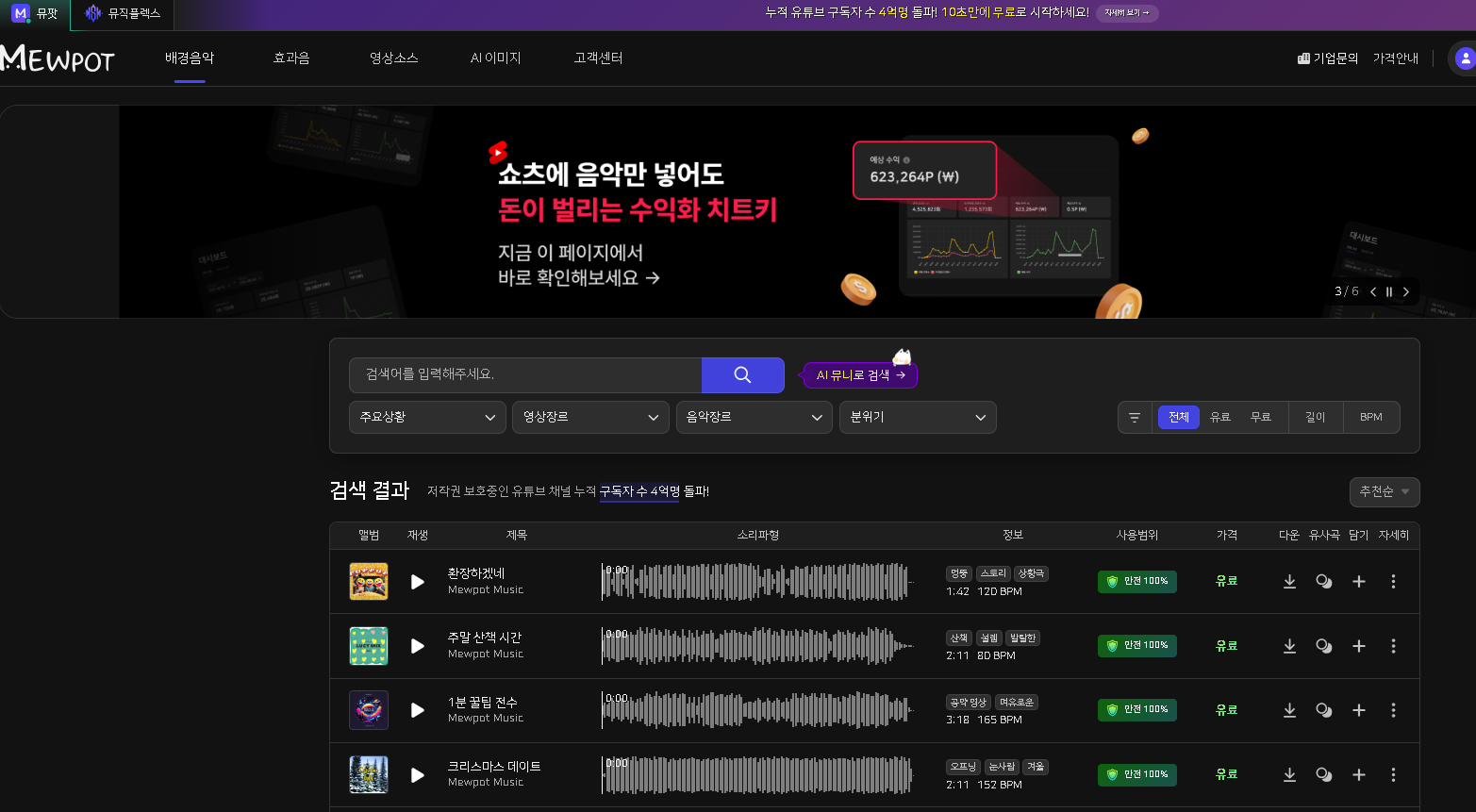Play the track 주말 산책 시간
This screenshot has width=1476, height=812.
pyautogui.click(x=418, y=646)
